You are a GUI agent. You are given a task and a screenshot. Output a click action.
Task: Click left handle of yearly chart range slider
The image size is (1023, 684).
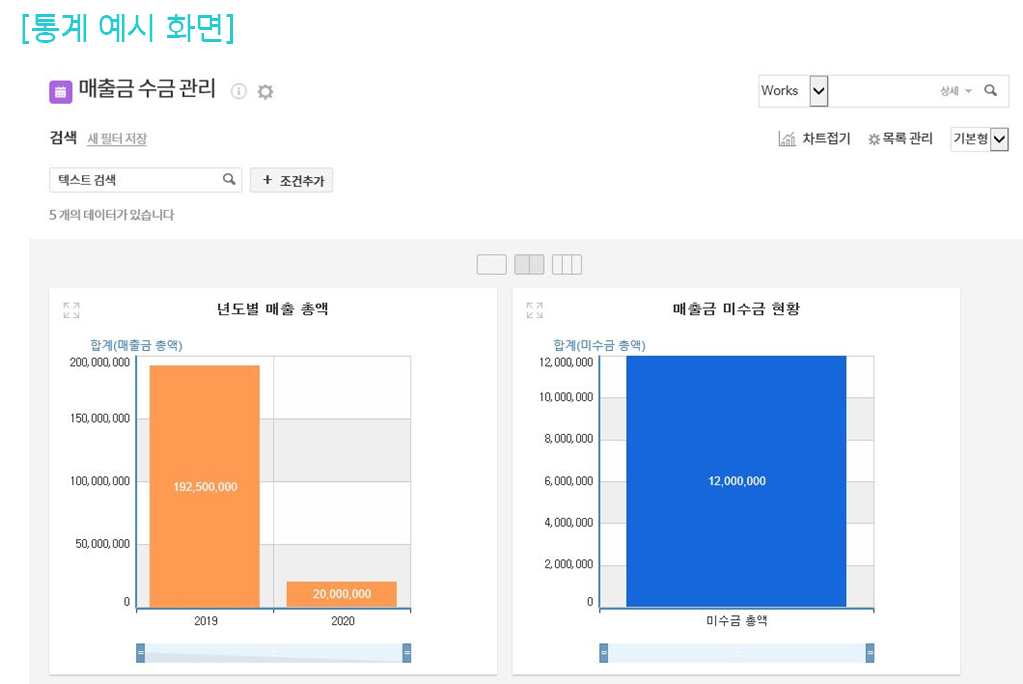[x=141, y=653]
